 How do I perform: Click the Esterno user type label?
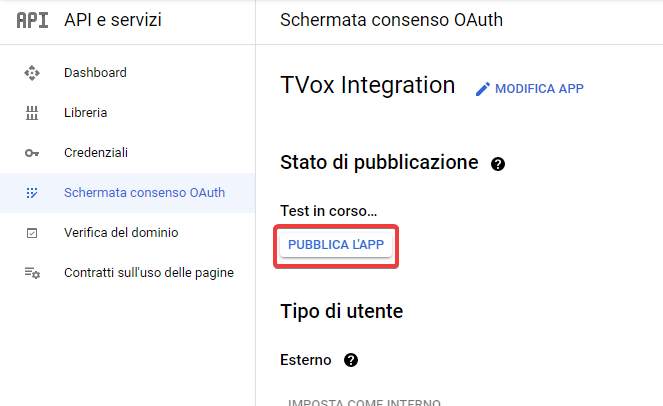tap(306, 360)
